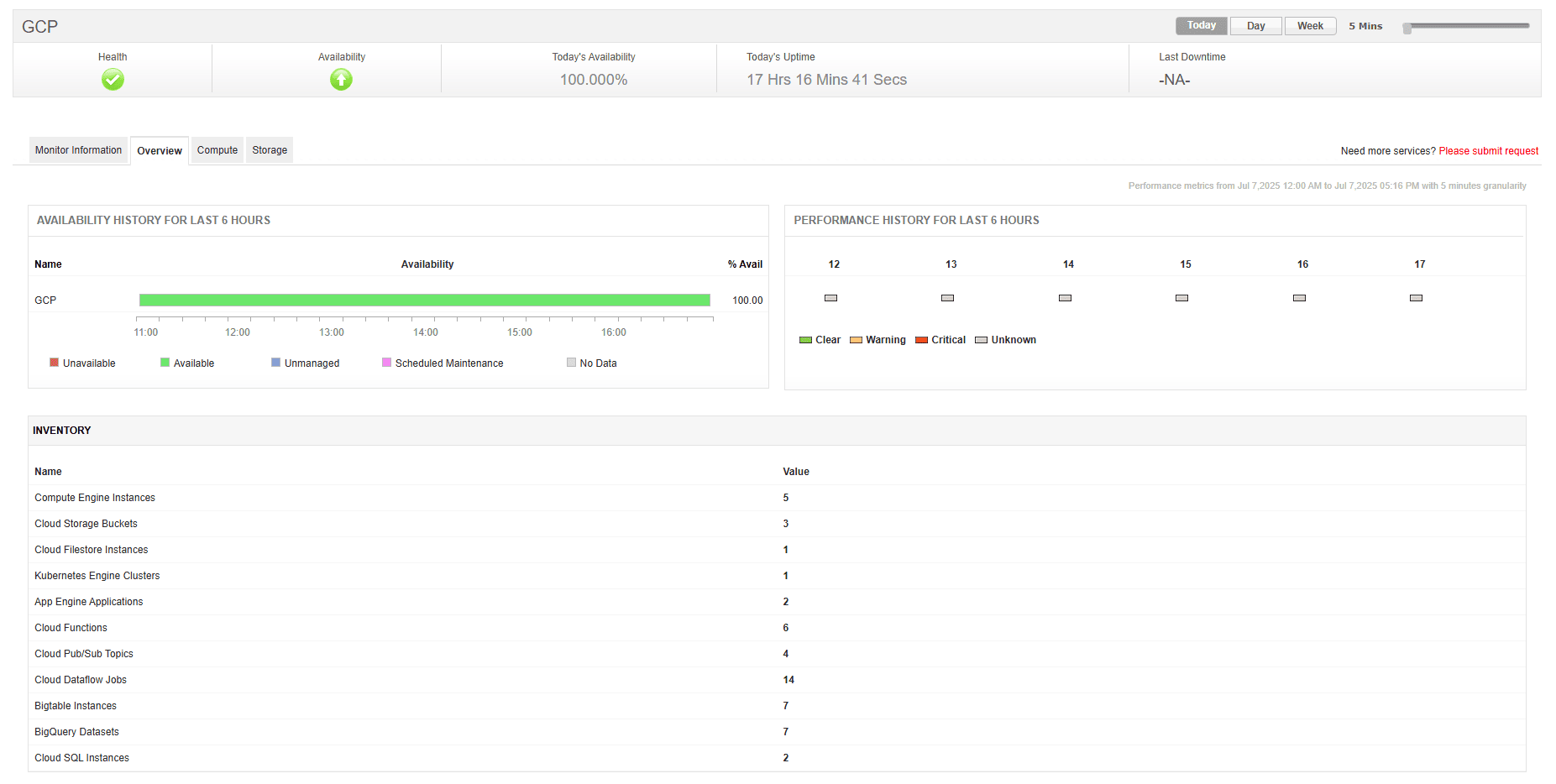
Task: Switch time range to Day
Action: pyautogui.click(x=1255, y=26)
